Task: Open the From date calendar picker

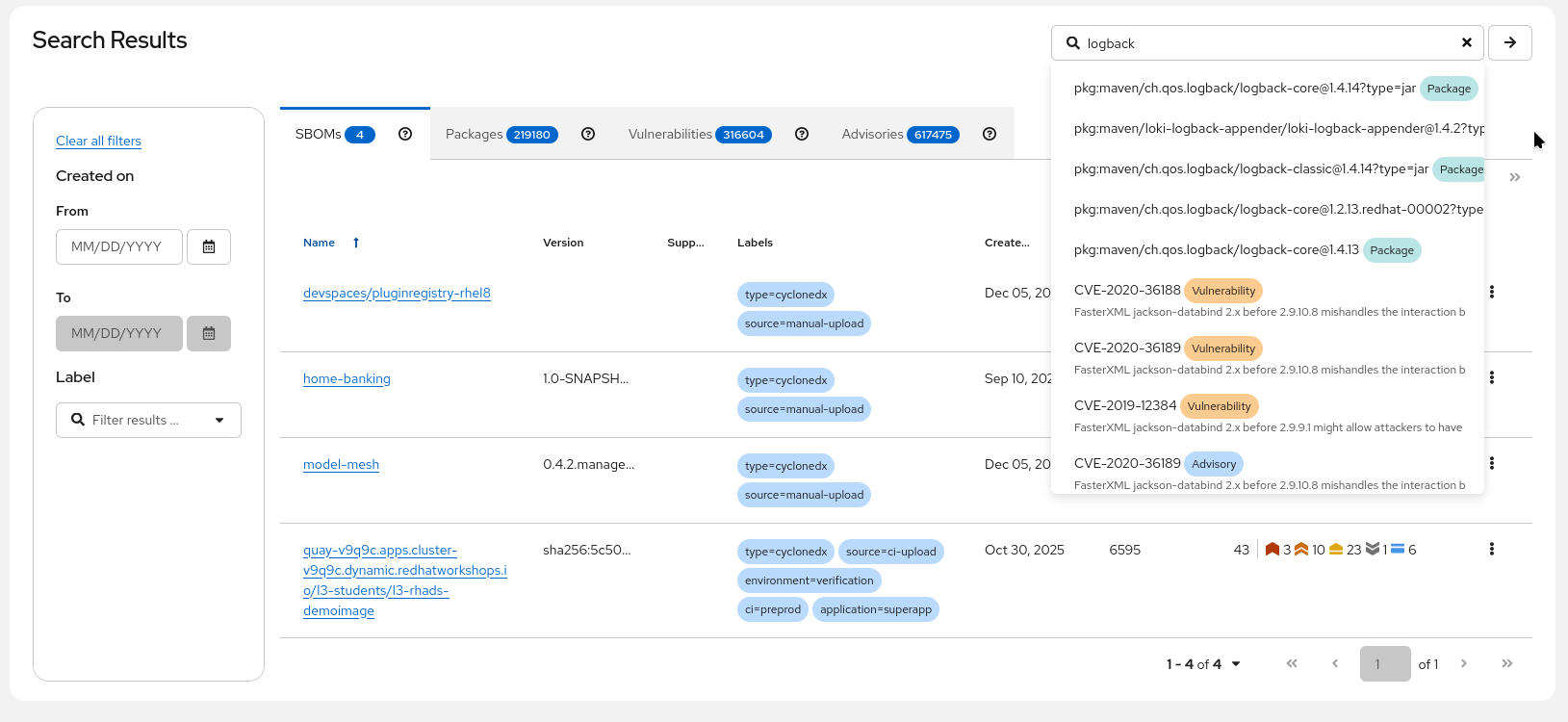Action: click(x=209, y=246)
